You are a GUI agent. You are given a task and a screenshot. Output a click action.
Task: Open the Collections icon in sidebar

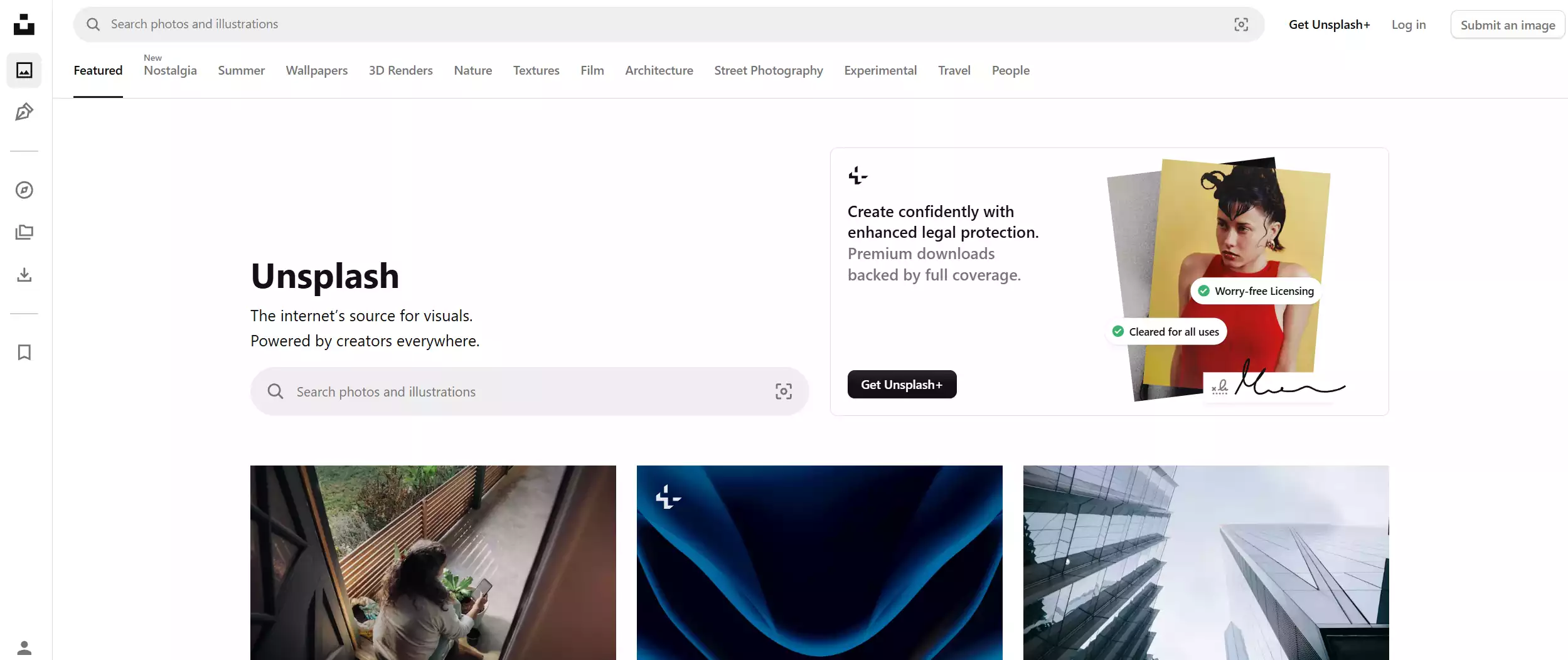[x=24, y=232]
